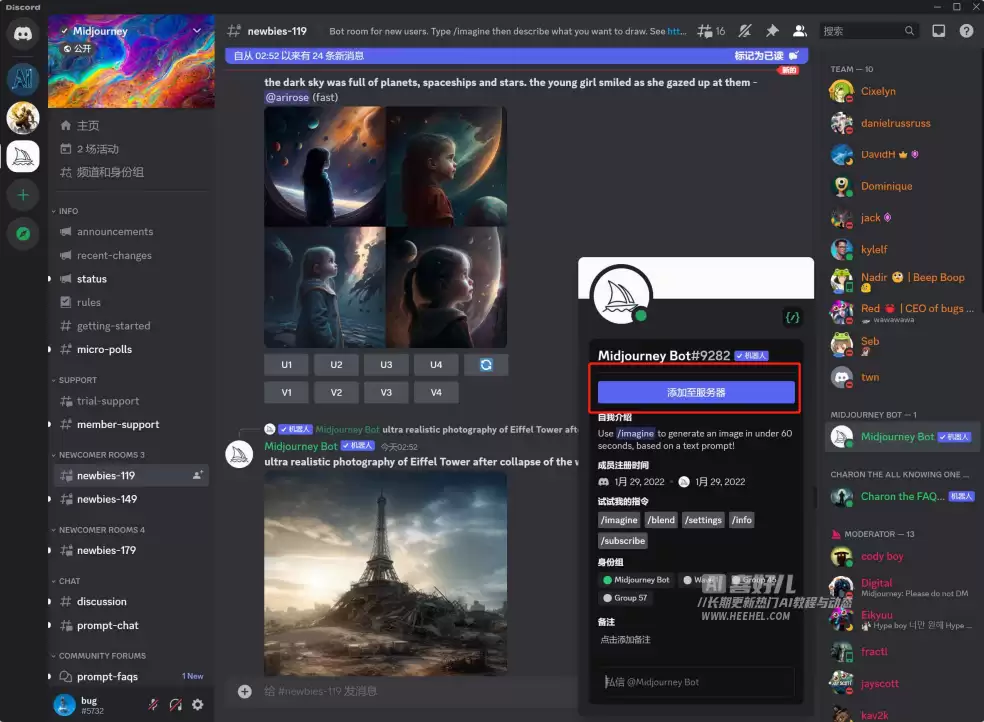Image resolution: width=984 pixels, height=722 pixels.
Task: Click the re-roll refresh button under image grid
Action: pos(486,364)
